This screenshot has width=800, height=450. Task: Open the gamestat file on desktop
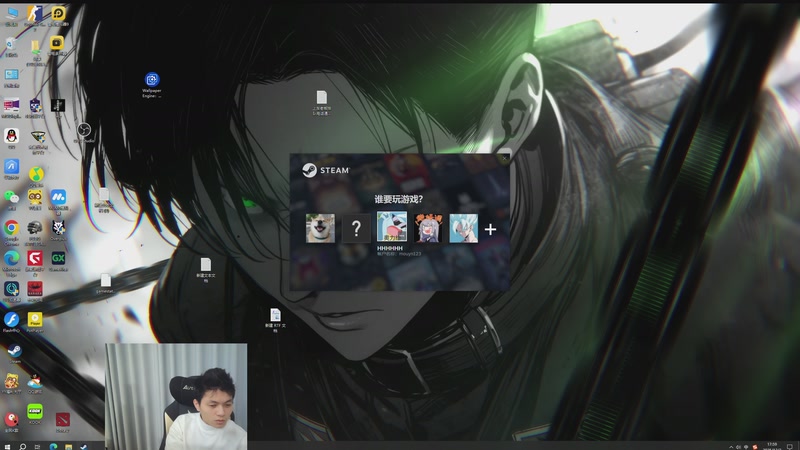click(106, 283)
